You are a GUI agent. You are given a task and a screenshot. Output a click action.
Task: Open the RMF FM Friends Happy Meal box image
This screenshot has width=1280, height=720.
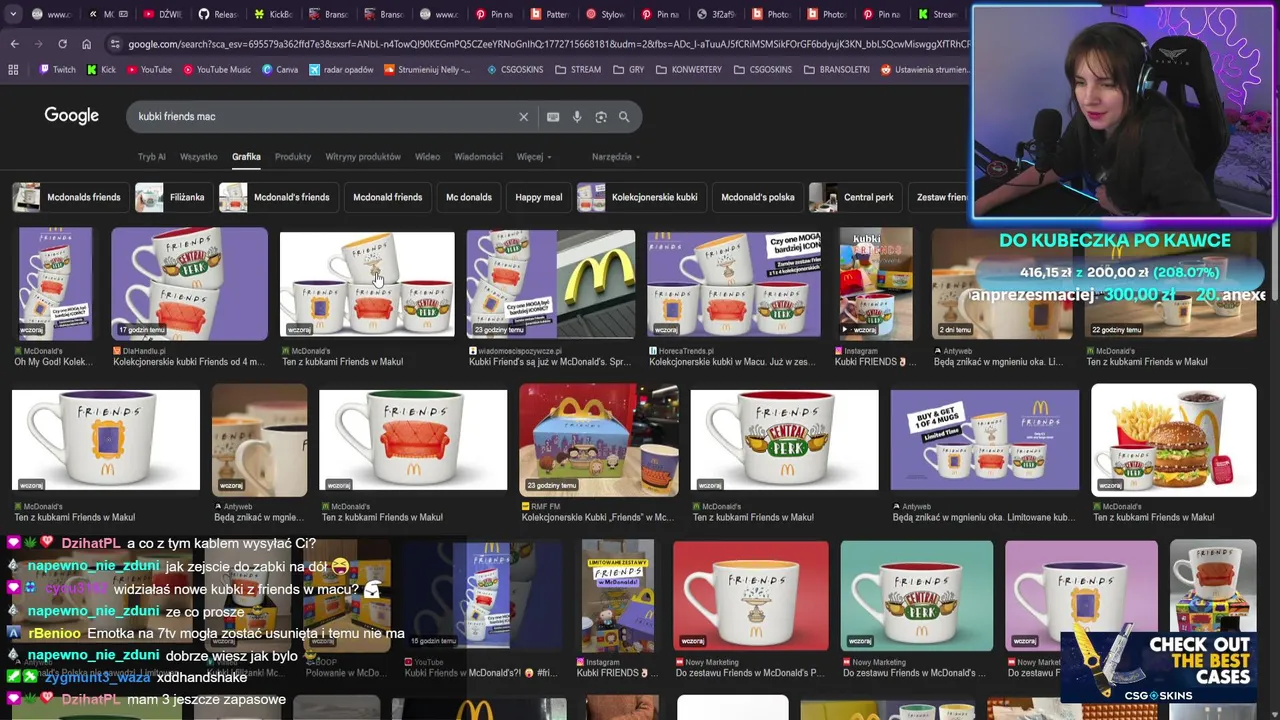tap(598, 440)
